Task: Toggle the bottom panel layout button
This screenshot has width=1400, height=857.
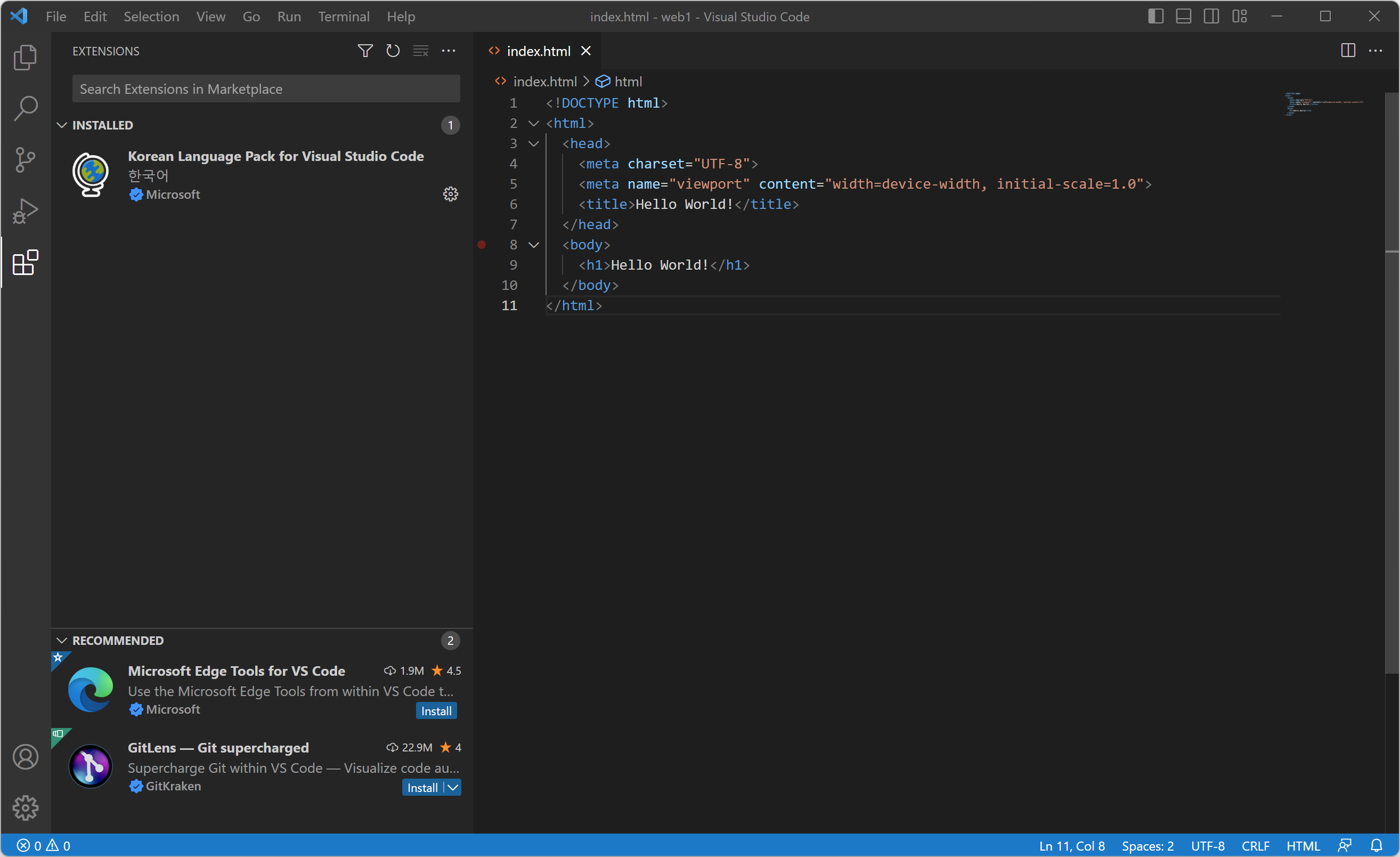Action: (x=1183, y=17)
